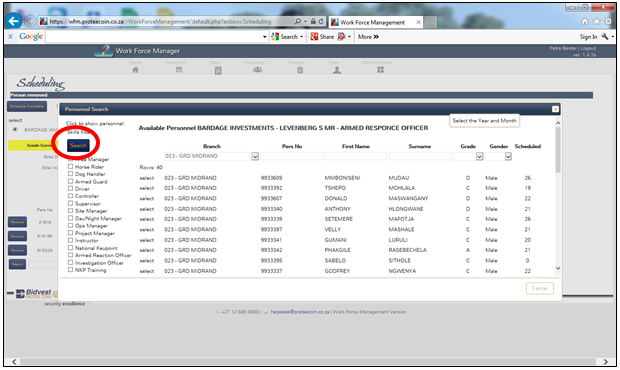Tick the Armed Reaction Officer checkbox
This screenshot has height=370, width=620.
tap(70, 255)
